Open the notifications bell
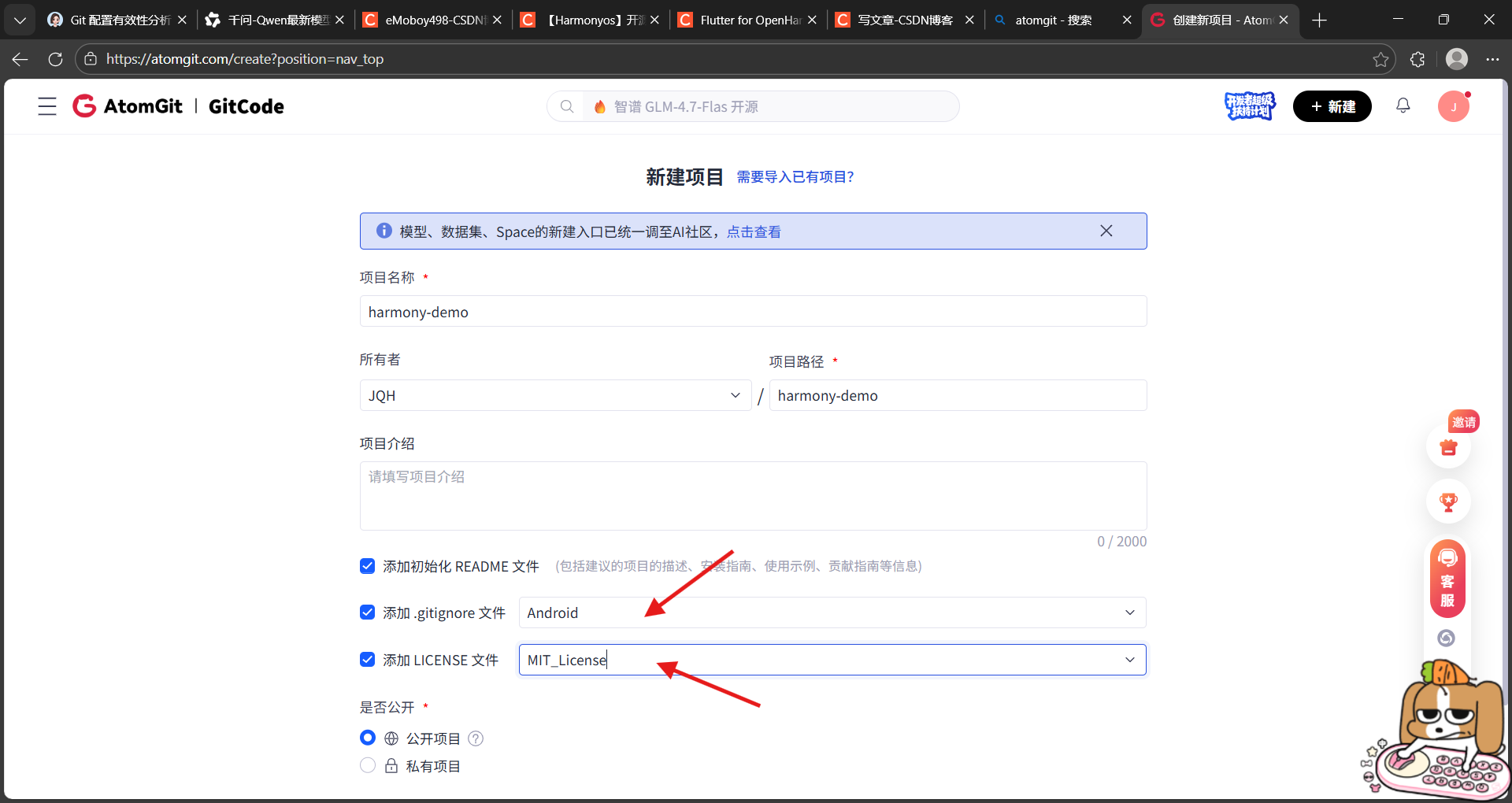 [1403, 105]
